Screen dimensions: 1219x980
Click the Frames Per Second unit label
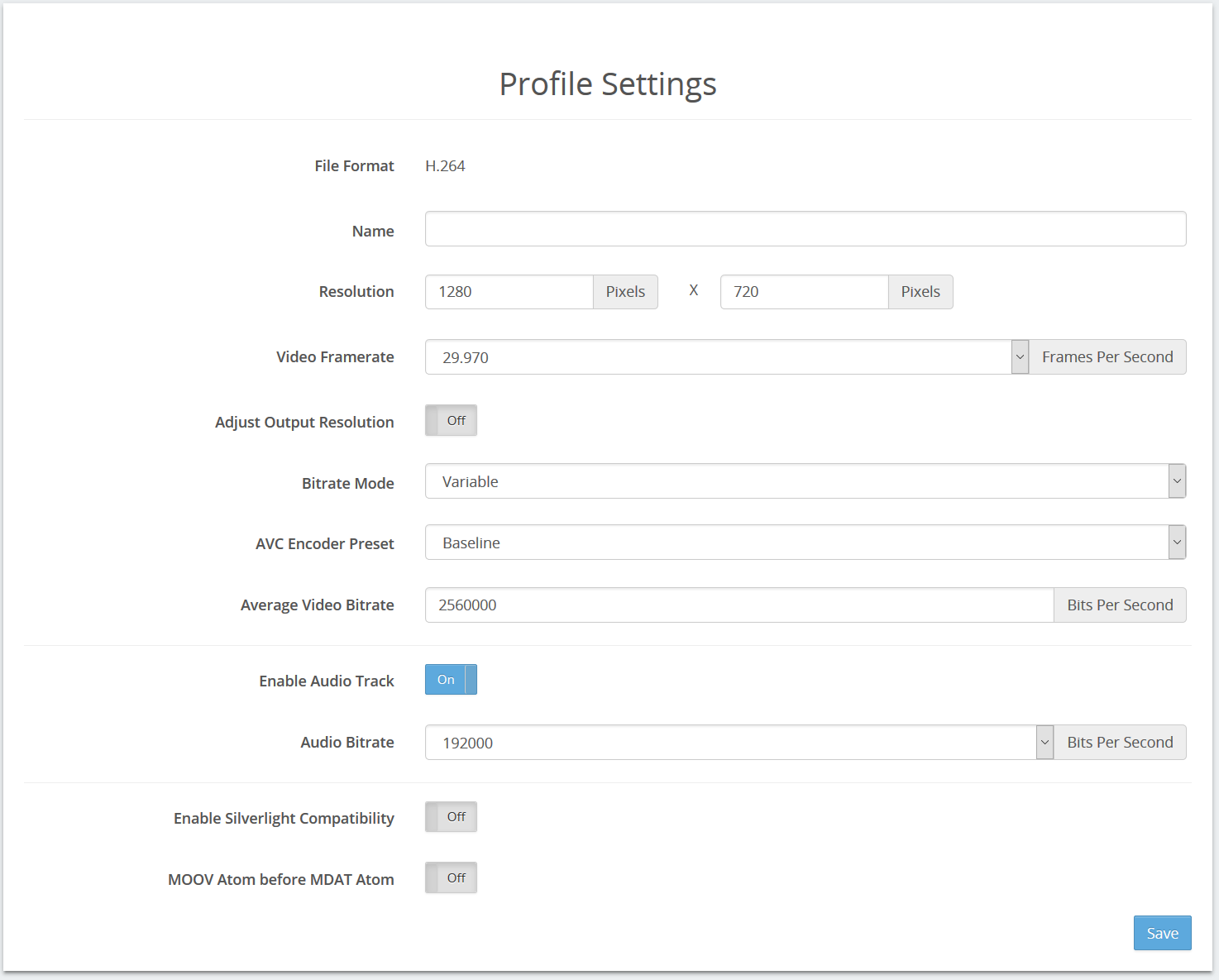pos(1107,357)
